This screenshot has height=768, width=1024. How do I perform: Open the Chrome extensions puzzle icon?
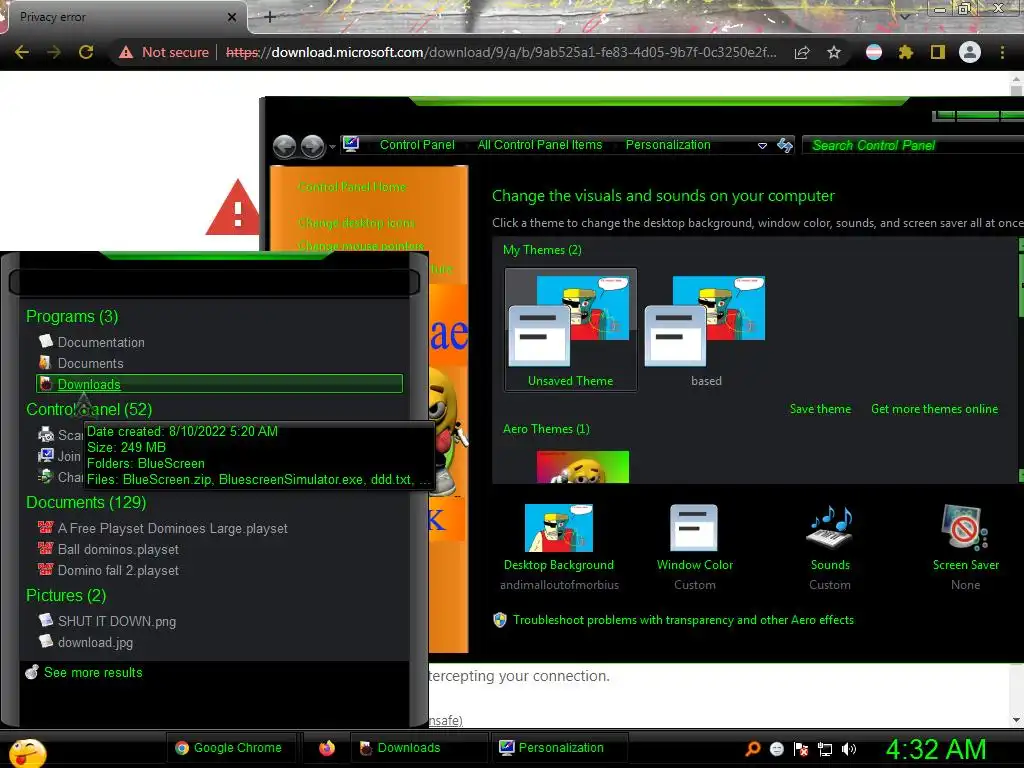905,52
